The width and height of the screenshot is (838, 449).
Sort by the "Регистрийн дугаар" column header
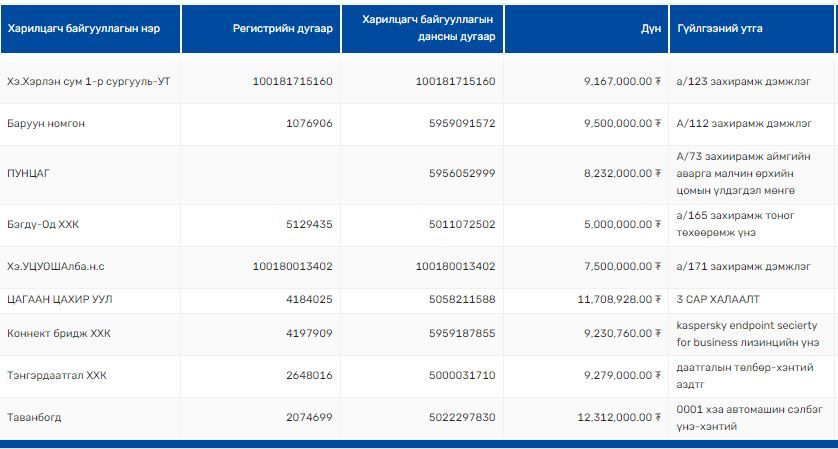[282, 28]
